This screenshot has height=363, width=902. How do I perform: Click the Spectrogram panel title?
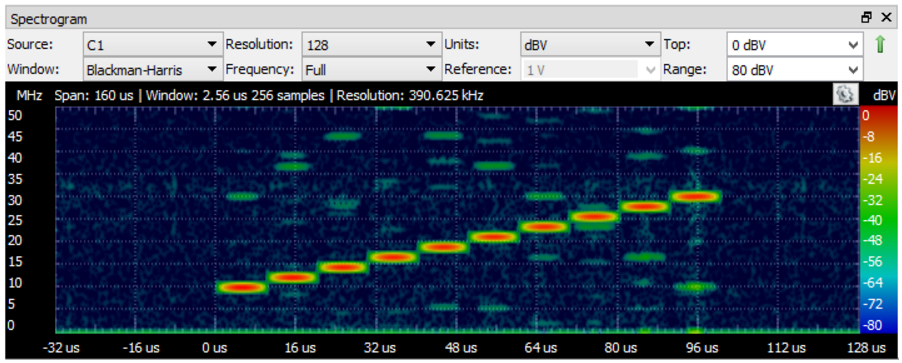pyautogui.click(x=49, y=19)
